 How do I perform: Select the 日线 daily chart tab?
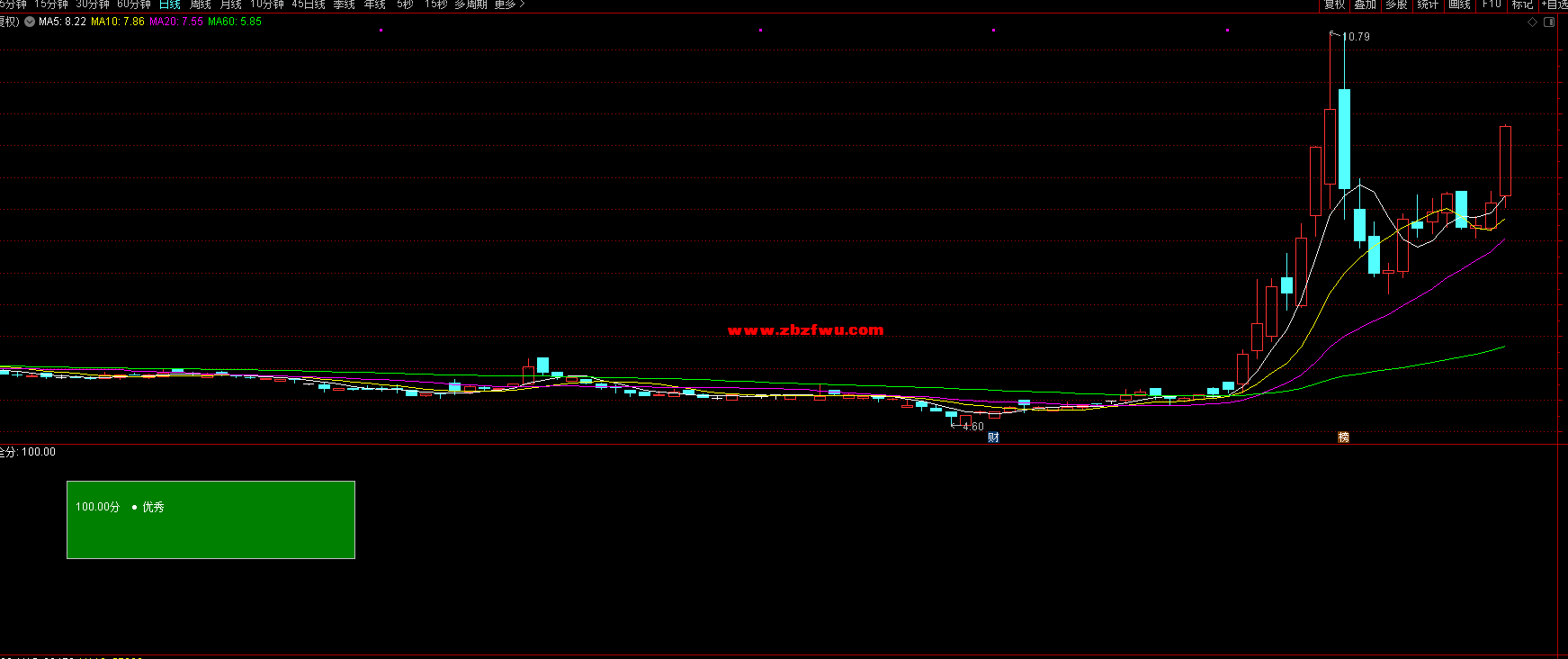click(170, 5)
